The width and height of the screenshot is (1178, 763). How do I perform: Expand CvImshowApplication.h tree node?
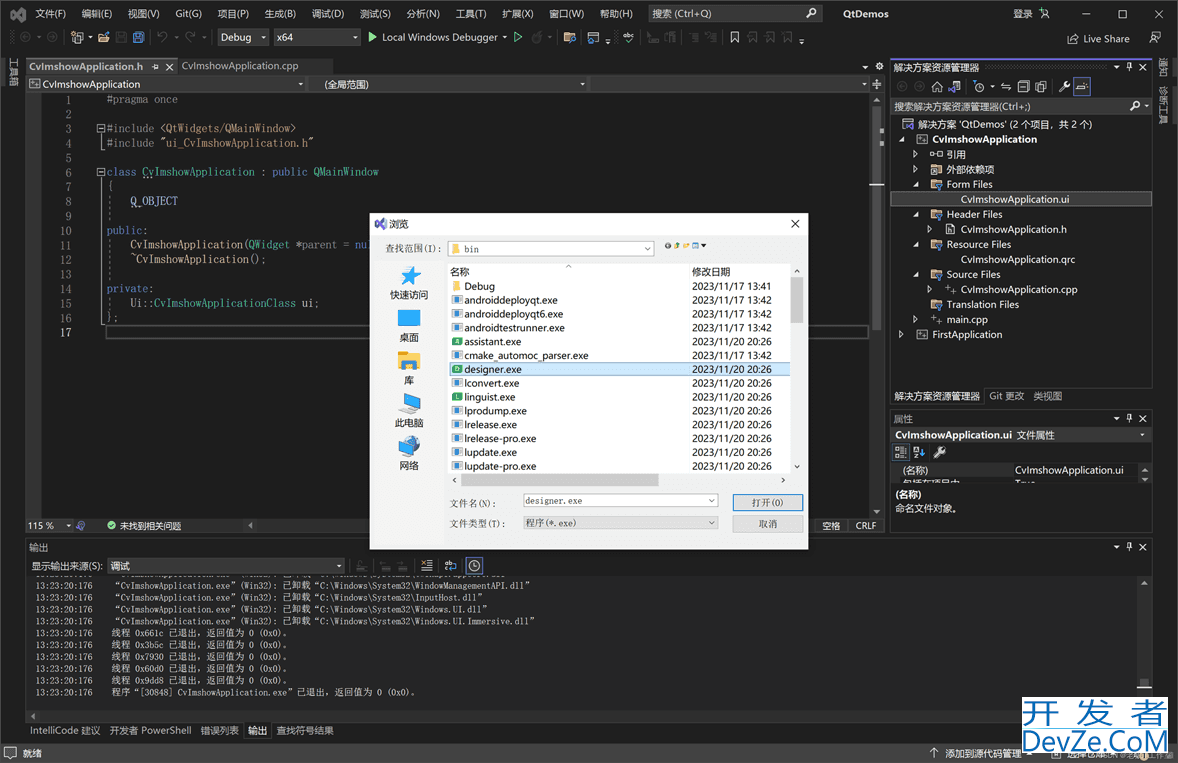pyautogui.click(x=930, y=229)
